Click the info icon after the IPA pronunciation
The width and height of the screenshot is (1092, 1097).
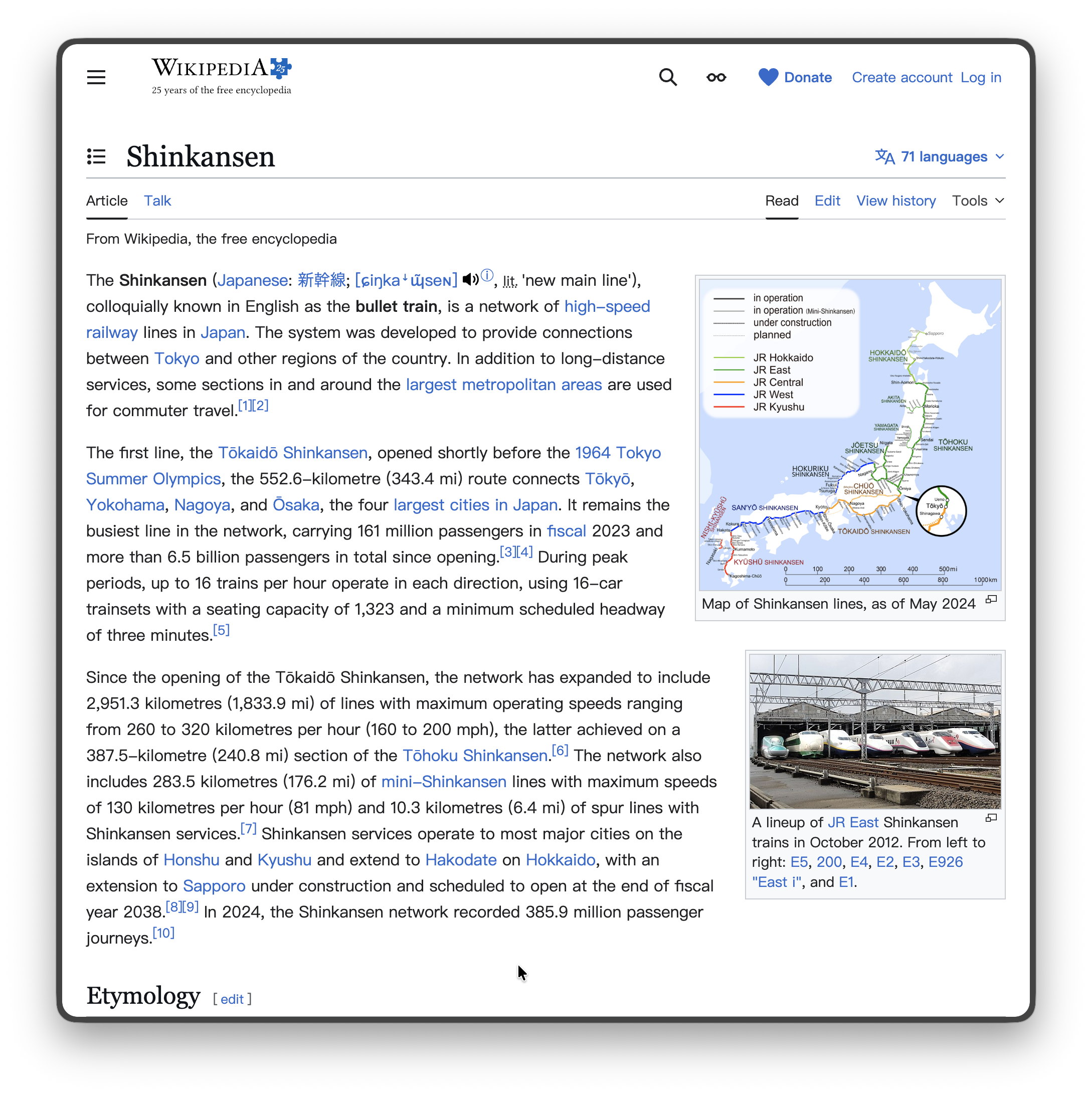(x=487, y=275)
